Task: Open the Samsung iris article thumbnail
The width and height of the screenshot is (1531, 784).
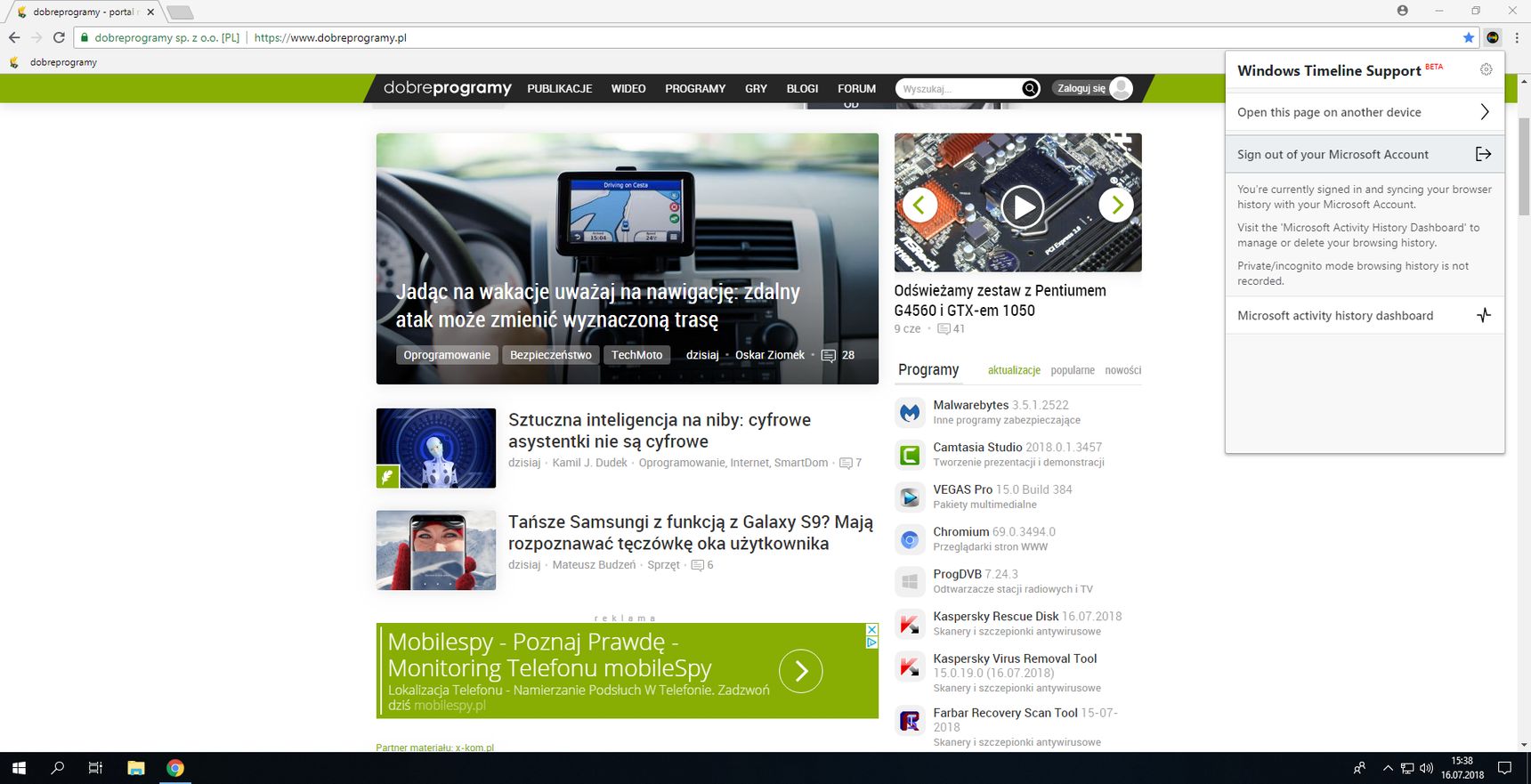Action: [436, 550]
